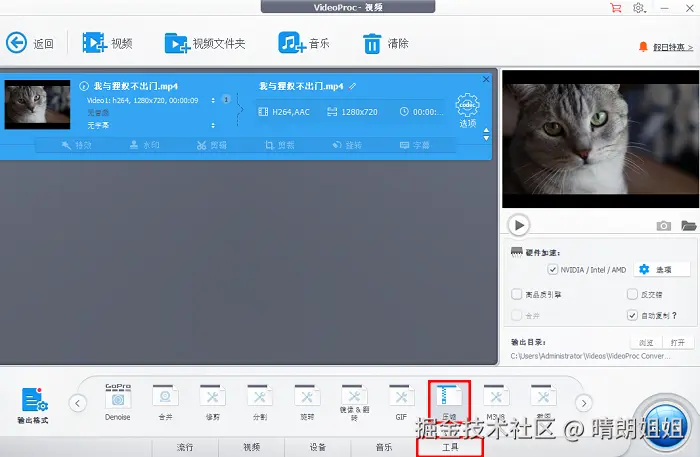700x457 pixels.
Task: Click the H264,AAC output codec info
Action: click(284, 112)
